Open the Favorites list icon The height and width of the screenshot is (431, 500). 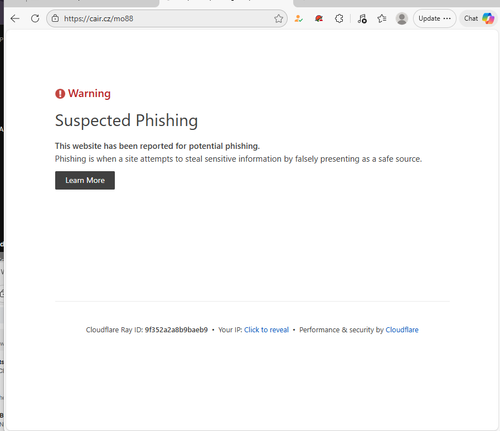click(382, 19)
